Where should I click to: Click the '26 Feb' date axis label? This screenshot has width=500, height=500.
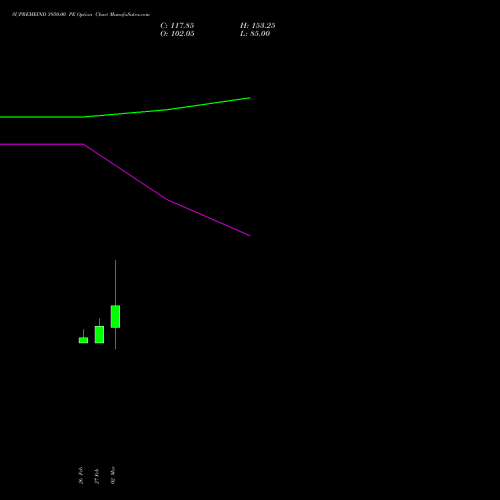click(81, 475)
